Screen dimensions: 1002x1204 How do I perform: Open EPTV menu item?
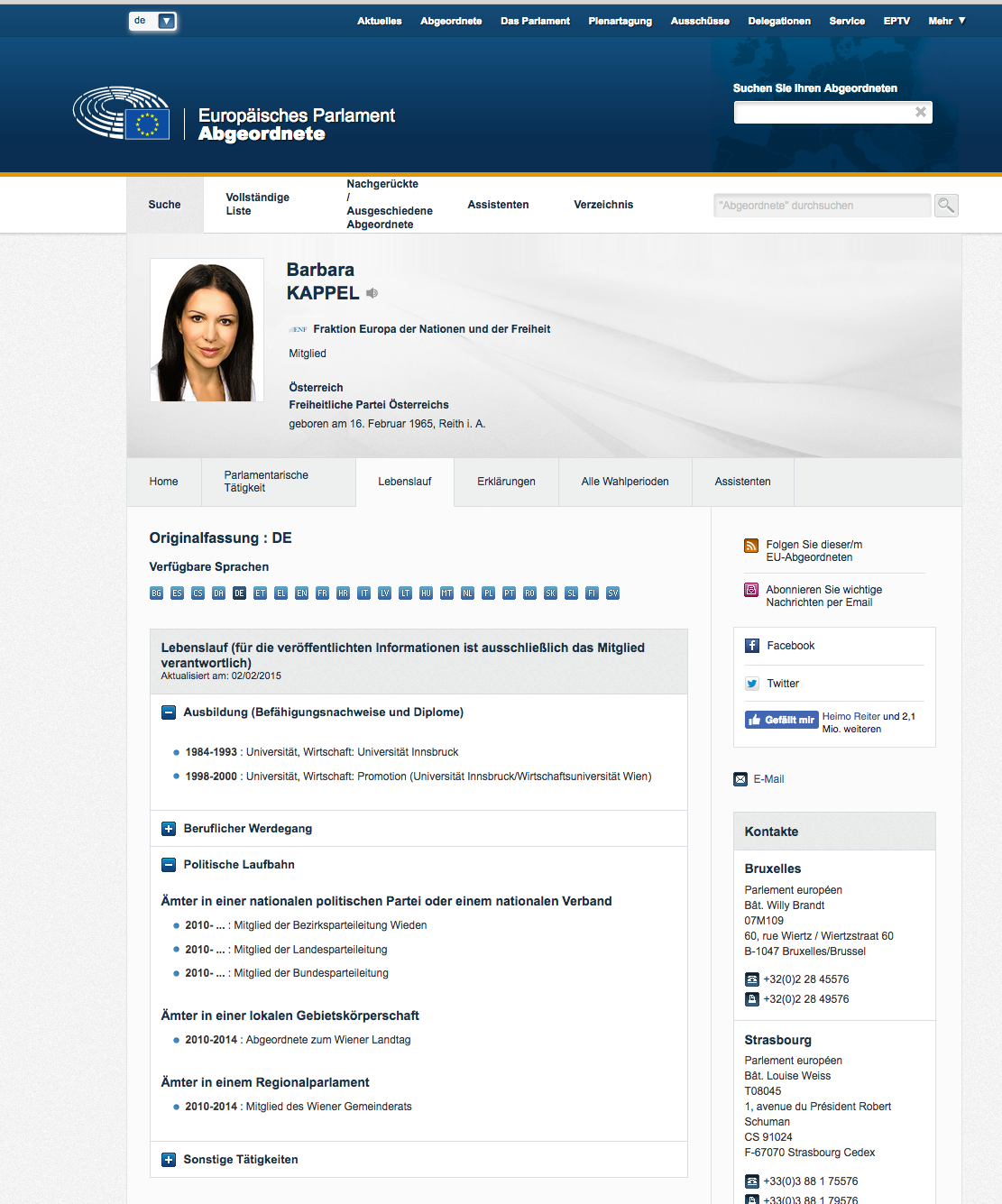tap(896, 21)
